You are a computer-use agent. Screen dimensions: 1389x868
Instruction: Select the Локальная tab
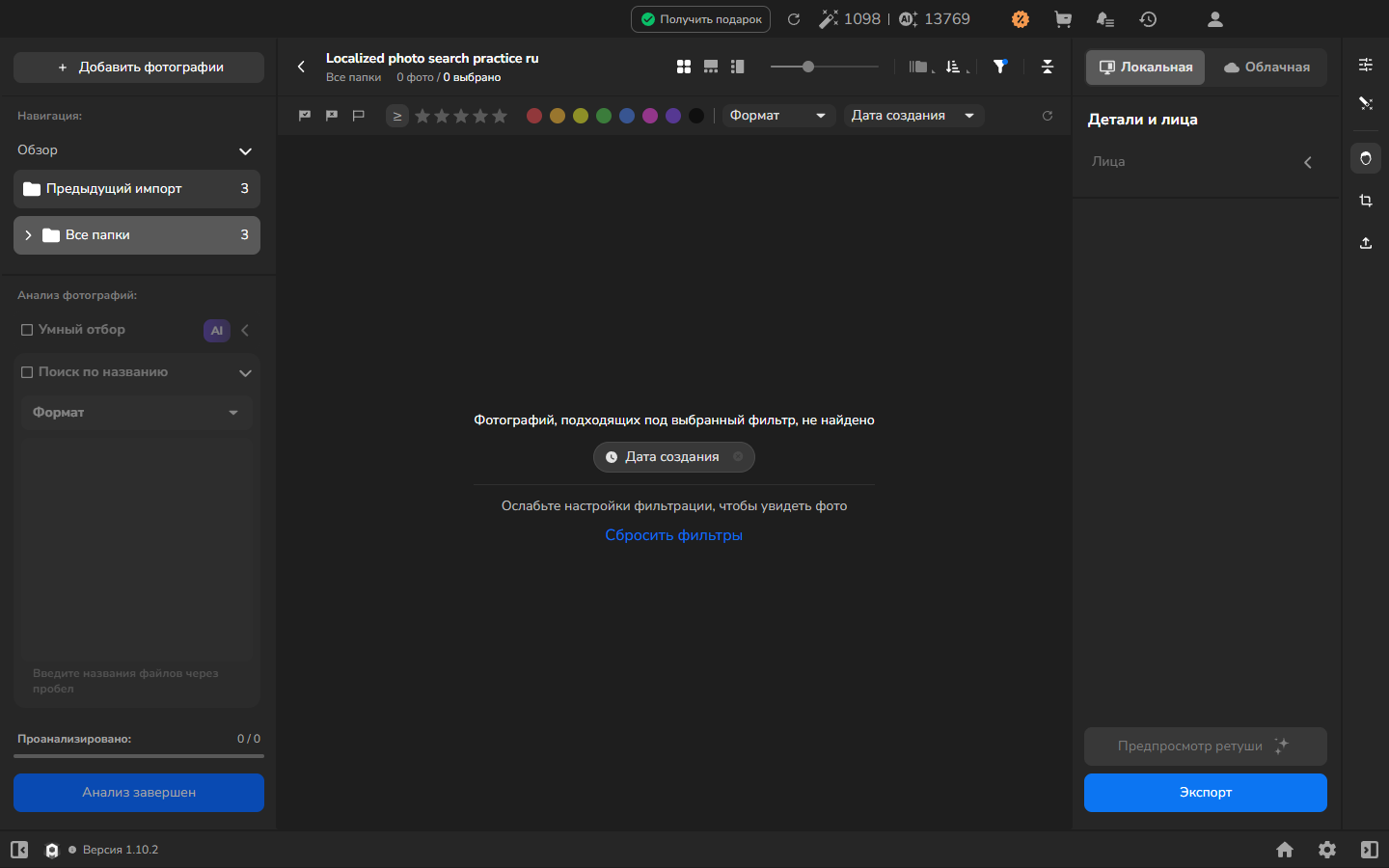pyautogui.click(x=1146, y=68)
